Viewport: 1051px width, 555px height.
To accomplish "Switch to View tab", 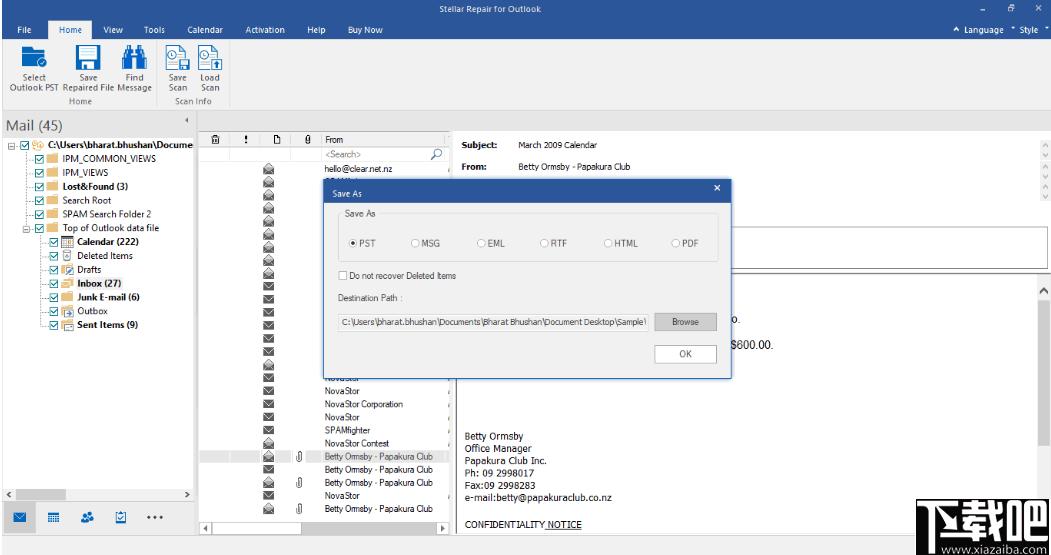I will coord(113,29).
